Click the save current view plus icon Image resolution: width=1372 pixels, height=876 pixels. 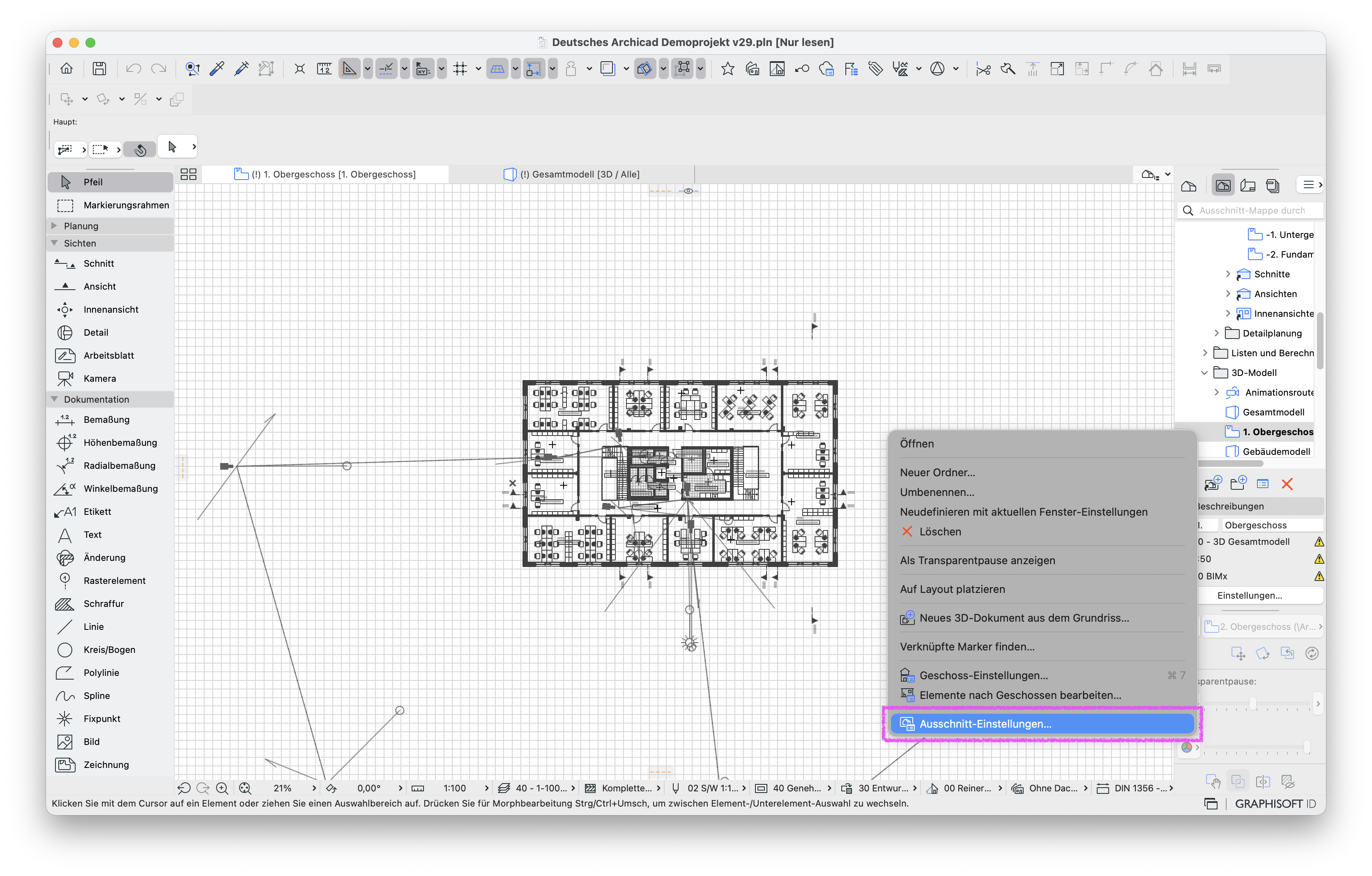1213,484
